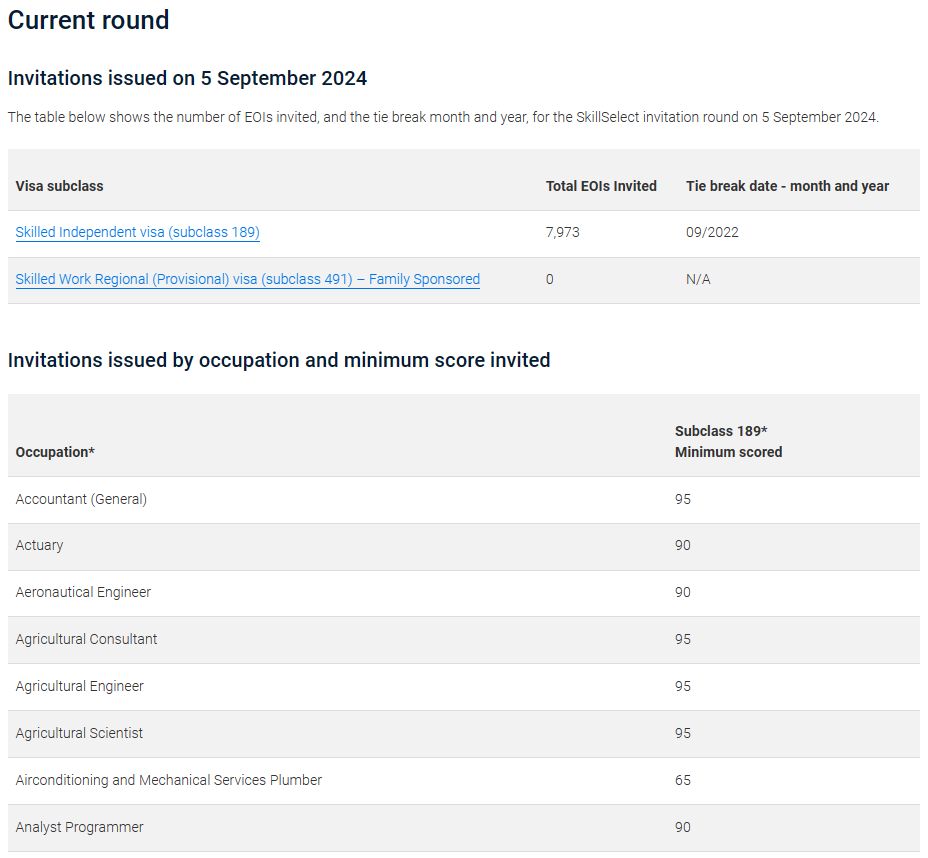Click the 7,973 total EOIs invited value
The image size is (928, 858).
(x=563, y=232)
